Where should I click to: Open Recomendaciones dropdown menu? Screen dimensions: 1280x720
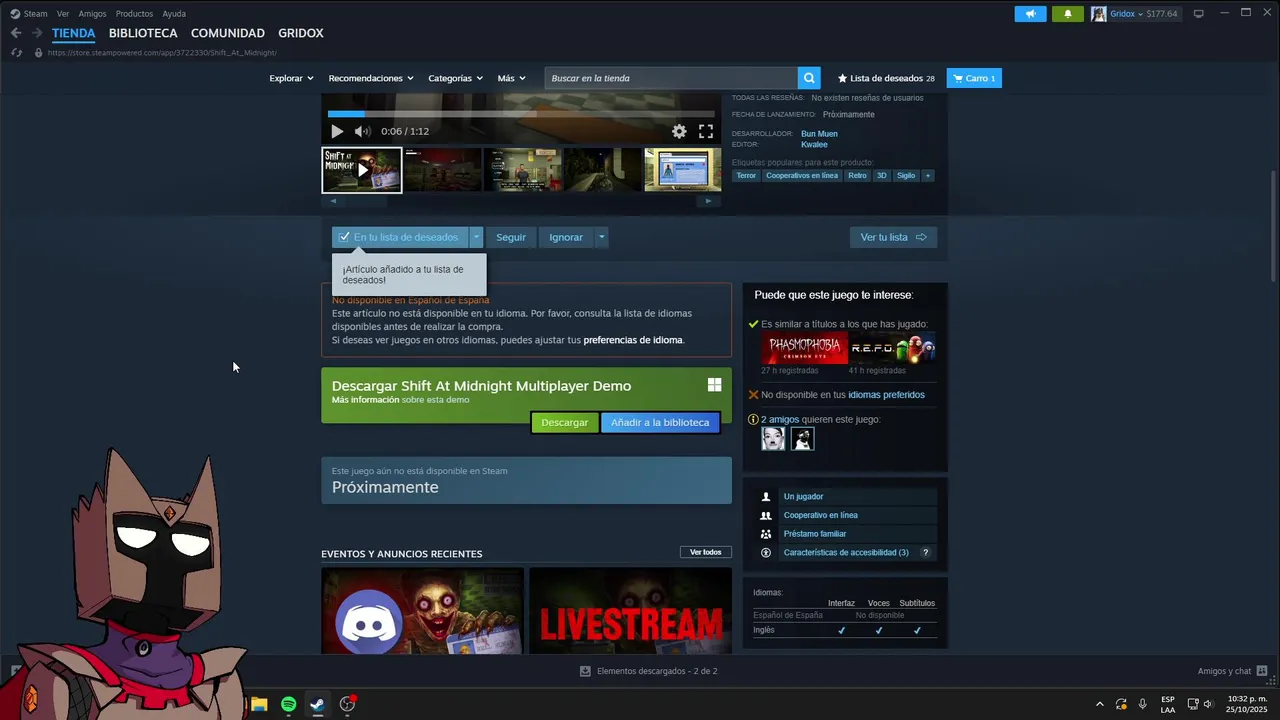pyautogui.click(x=371, y=78)
